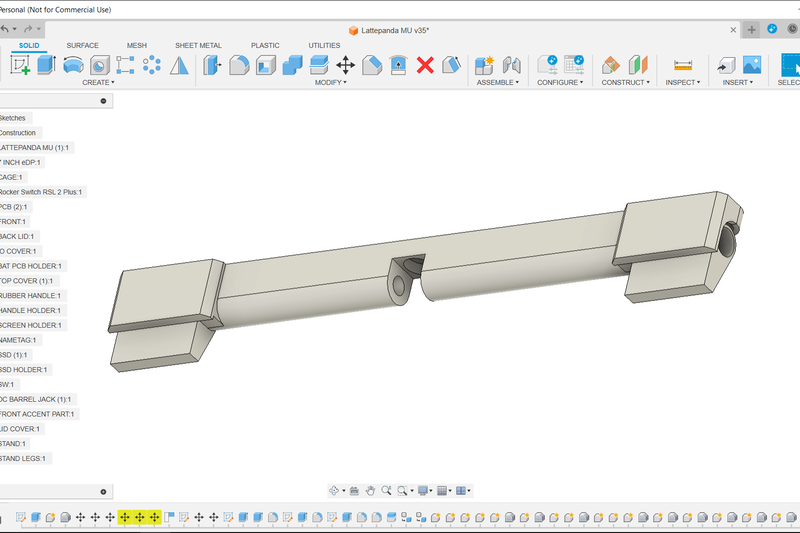Viewport: 800px width, 533px height.
Task: Select the Hole tool
Action: [x=100, y=65]
